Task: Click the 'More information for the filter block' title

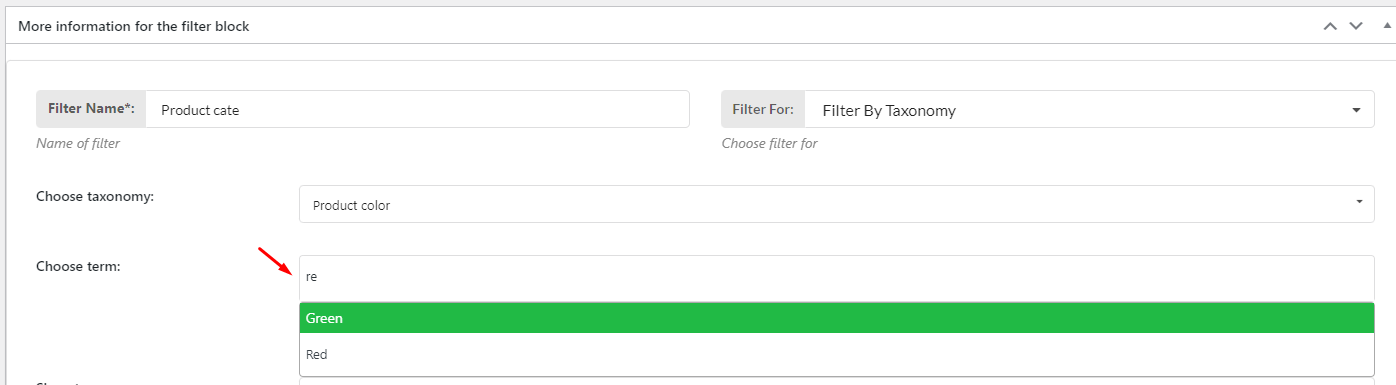Action: [134, 26]
